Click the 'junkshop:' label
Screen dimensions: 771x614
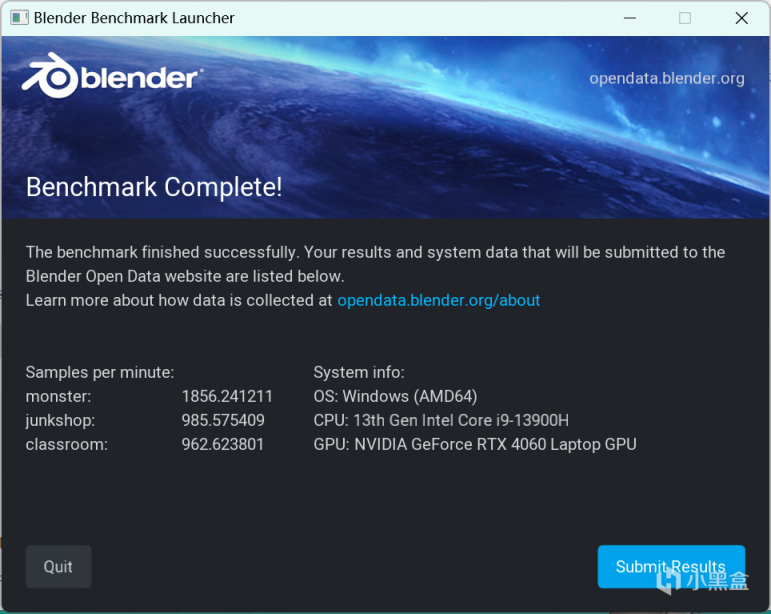[60, 420]
